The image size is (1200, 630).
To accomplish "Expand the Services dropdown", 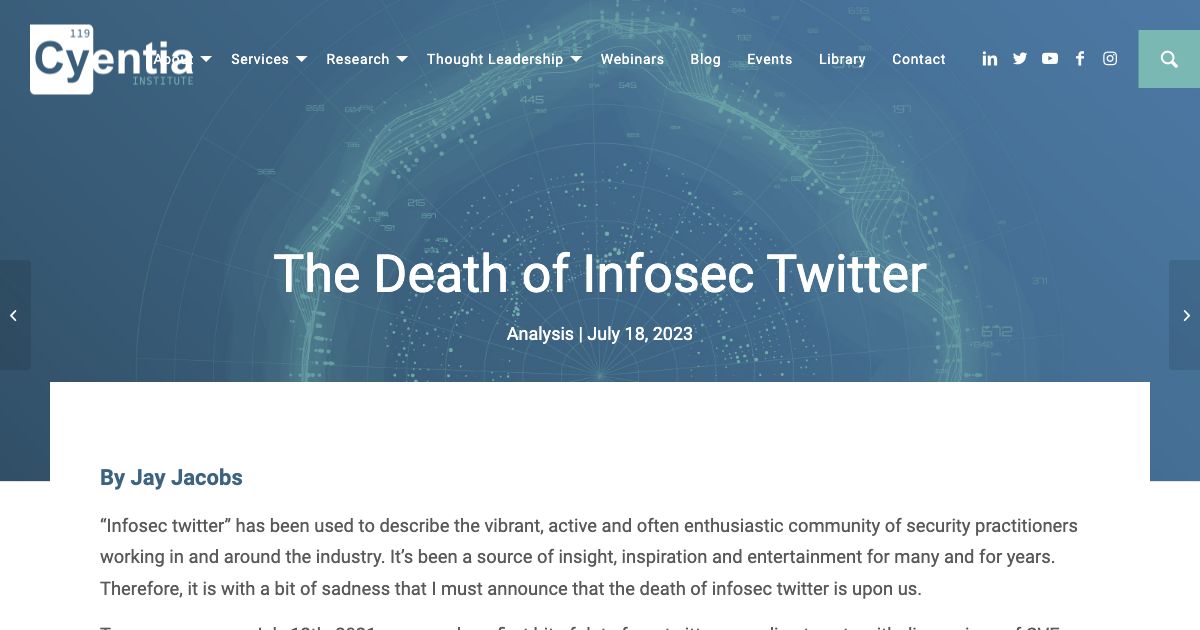I will pos(260,59).
